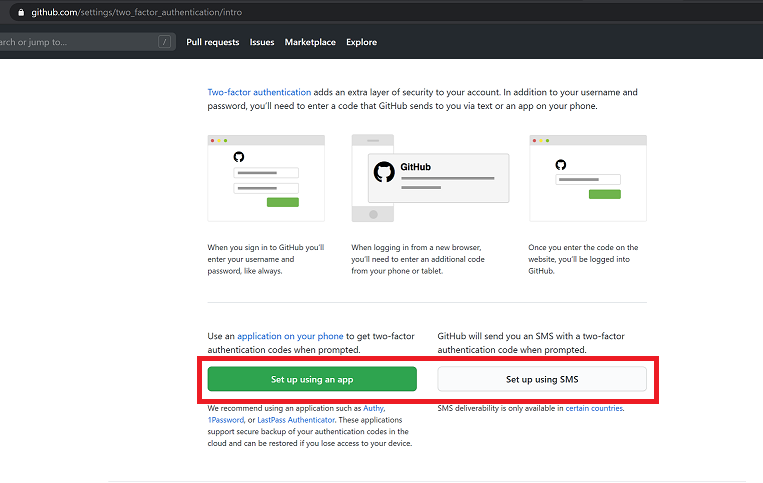
Task: Click text 'Once you enter the code on the'
Action: [583, 248]
